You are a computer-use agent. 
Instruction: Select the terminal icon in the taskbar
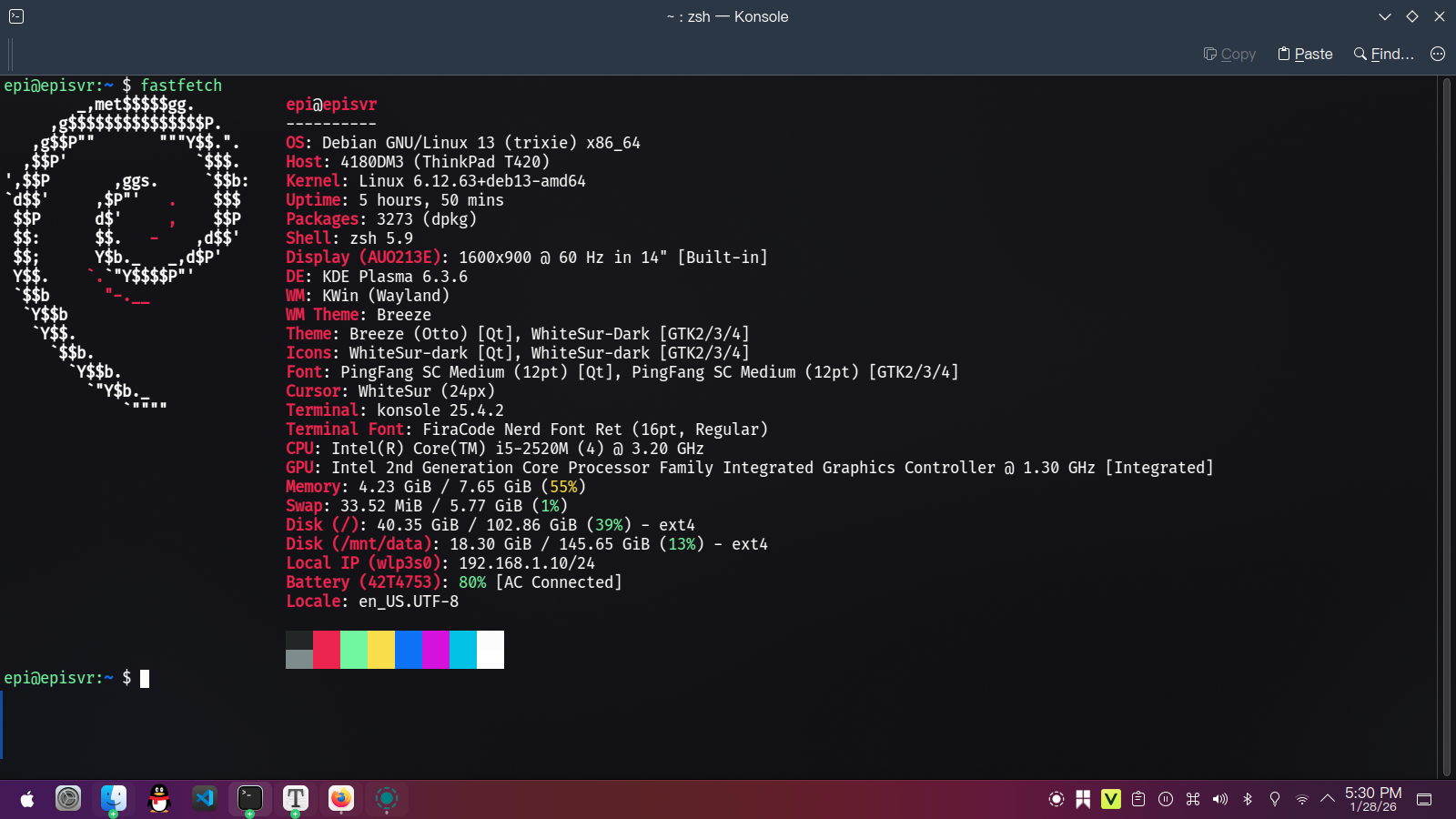pos(250,799)
